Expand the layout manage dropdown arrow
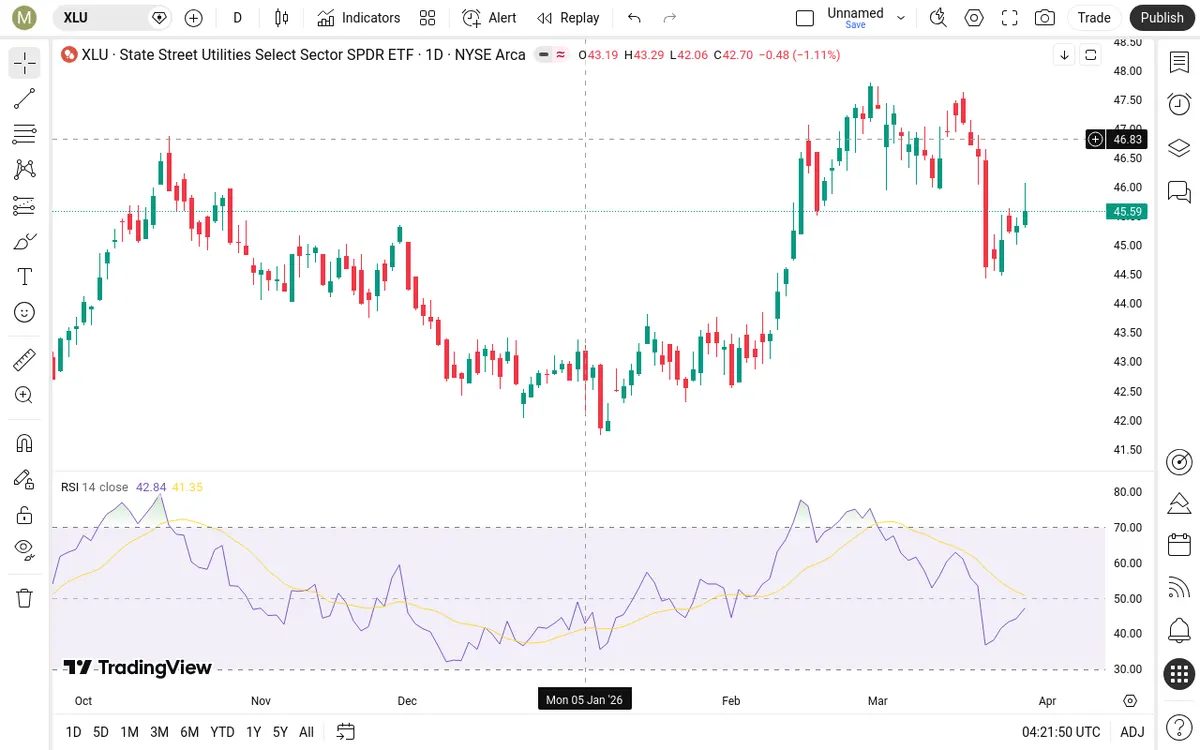Screen dimensions: 1200x750 (901, 18)
